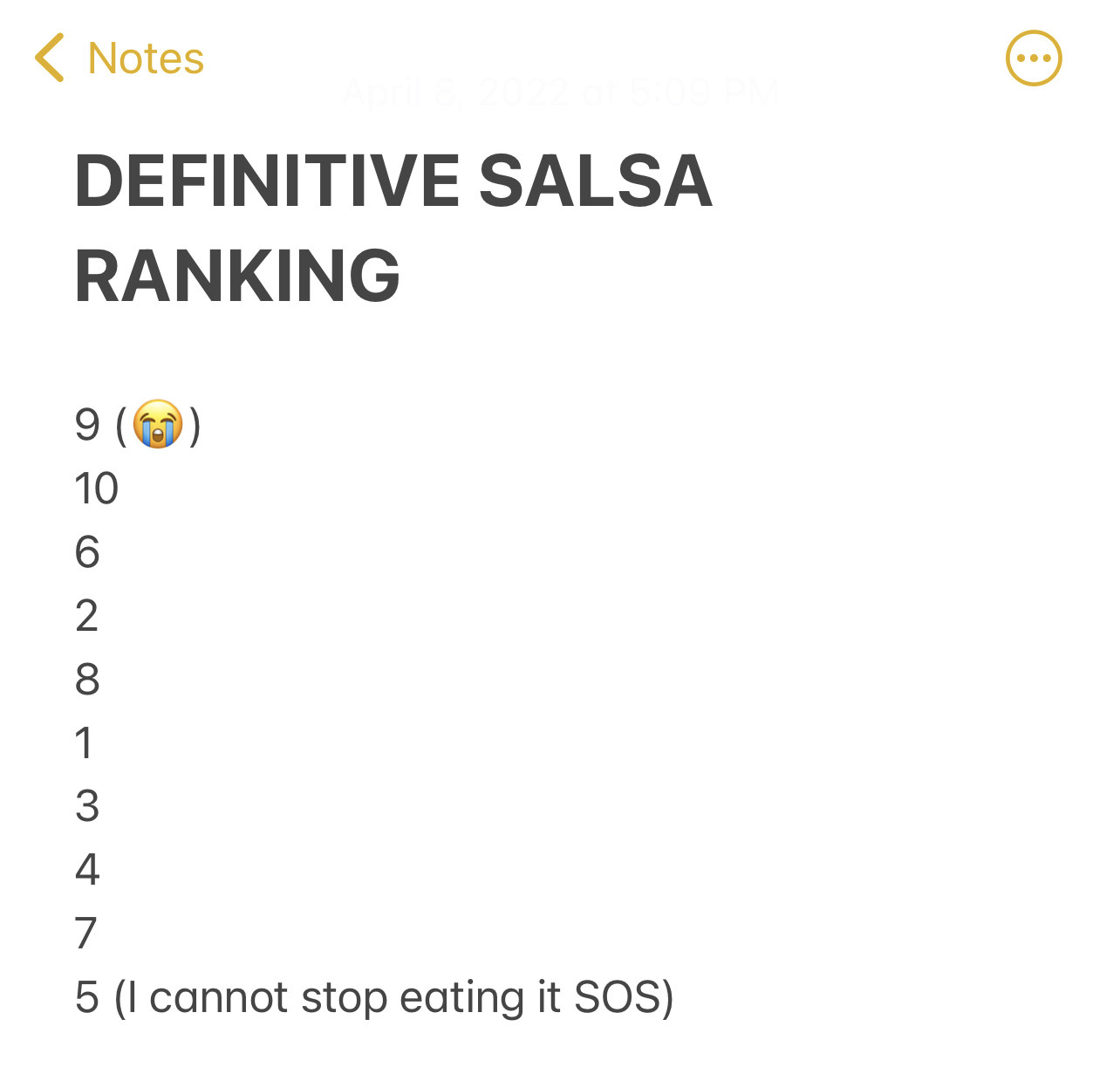Select the line containing 10
The image size is (1120, 1081).
pyautogui.click(x=96, y=489)
